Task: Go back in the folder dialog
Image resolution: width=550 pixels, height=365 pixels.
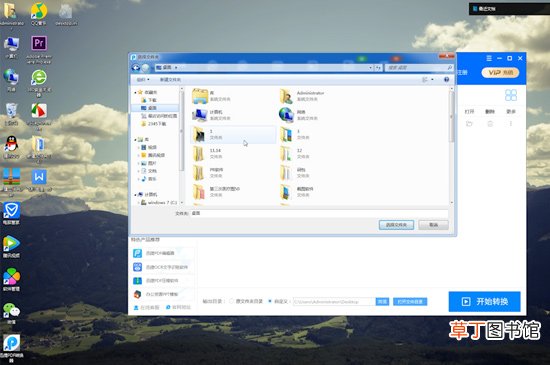Action: pos(136,68)
